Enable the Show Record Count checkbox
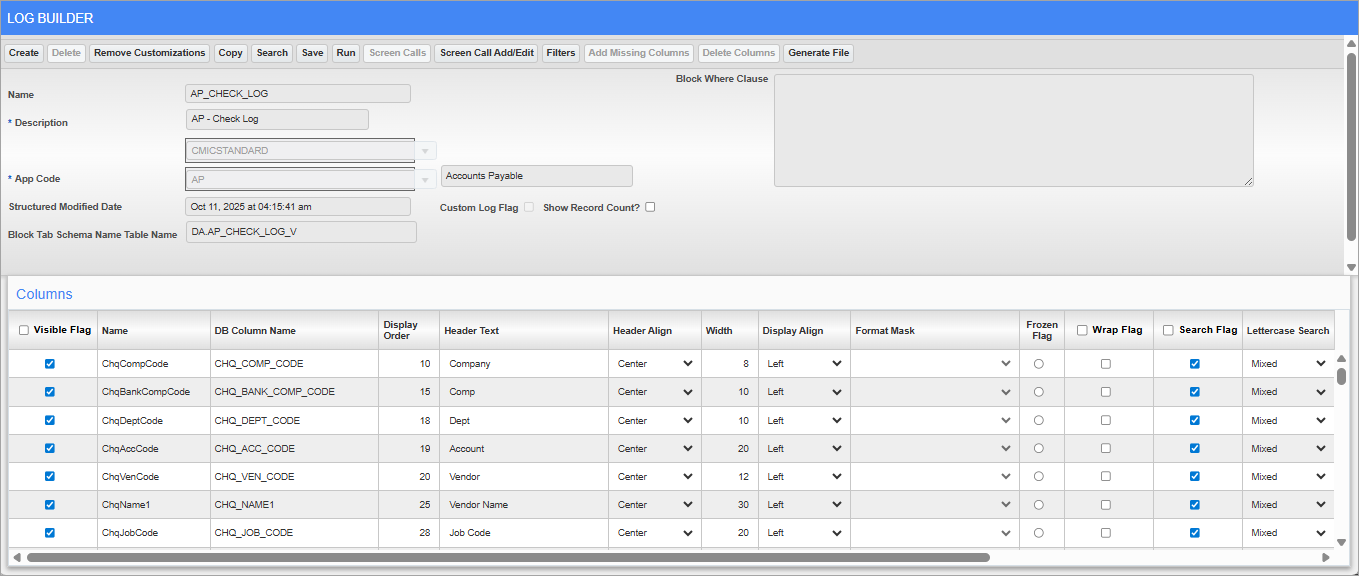 click(x=649, y=206)
